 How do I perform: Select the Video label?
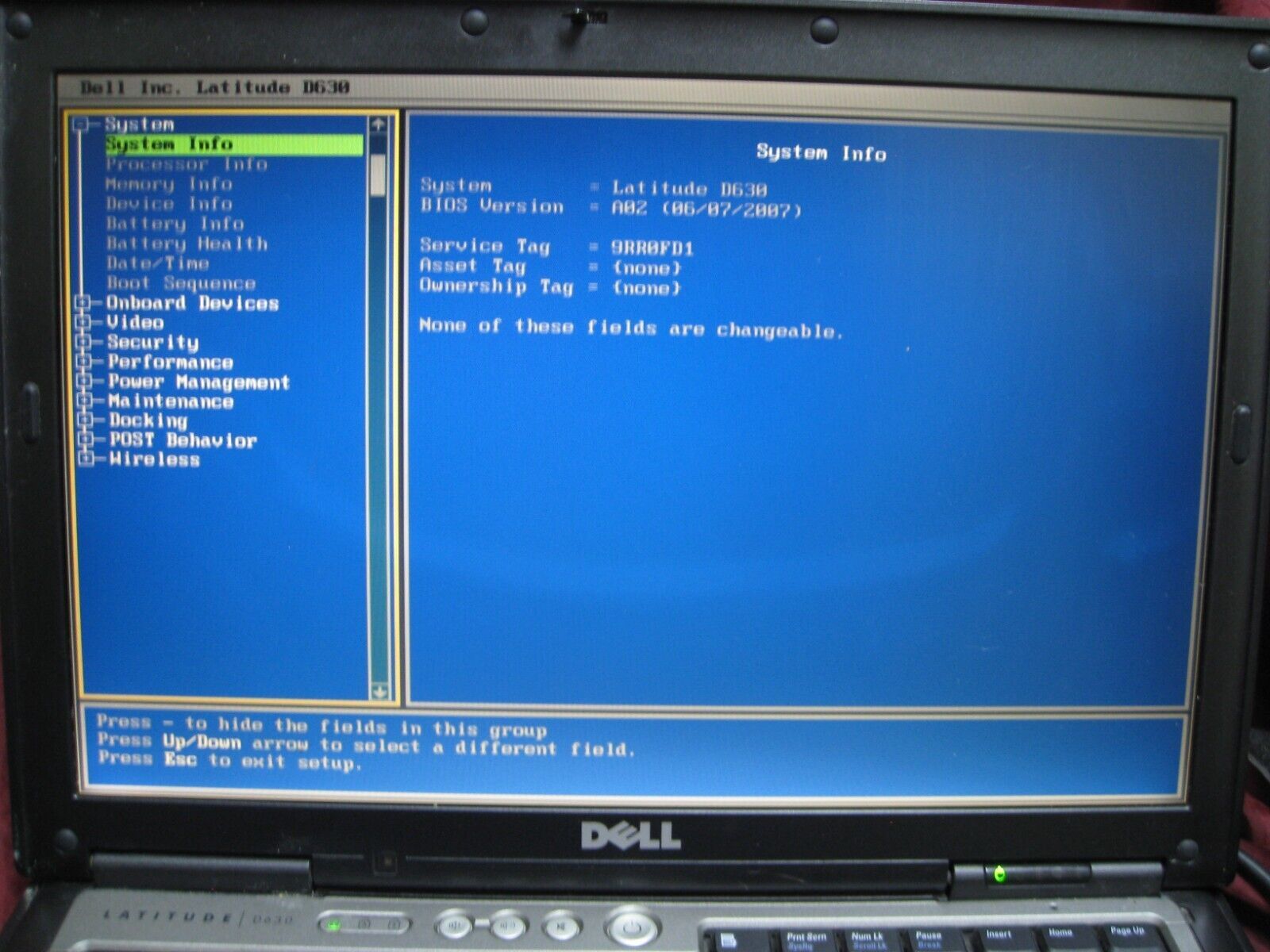(x=136, y=322)
